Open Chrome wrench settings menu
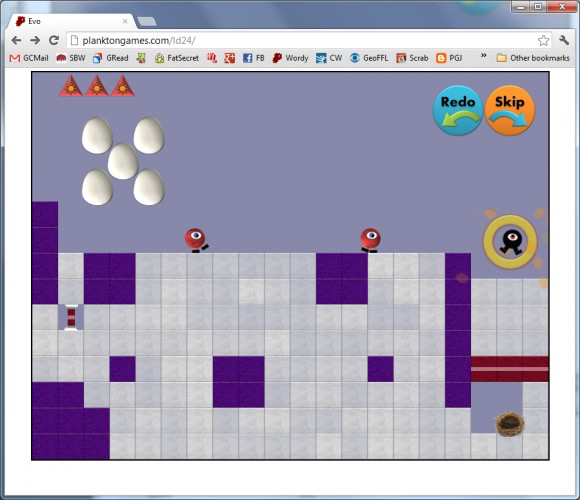580x500 pixels. click(564, 40)
